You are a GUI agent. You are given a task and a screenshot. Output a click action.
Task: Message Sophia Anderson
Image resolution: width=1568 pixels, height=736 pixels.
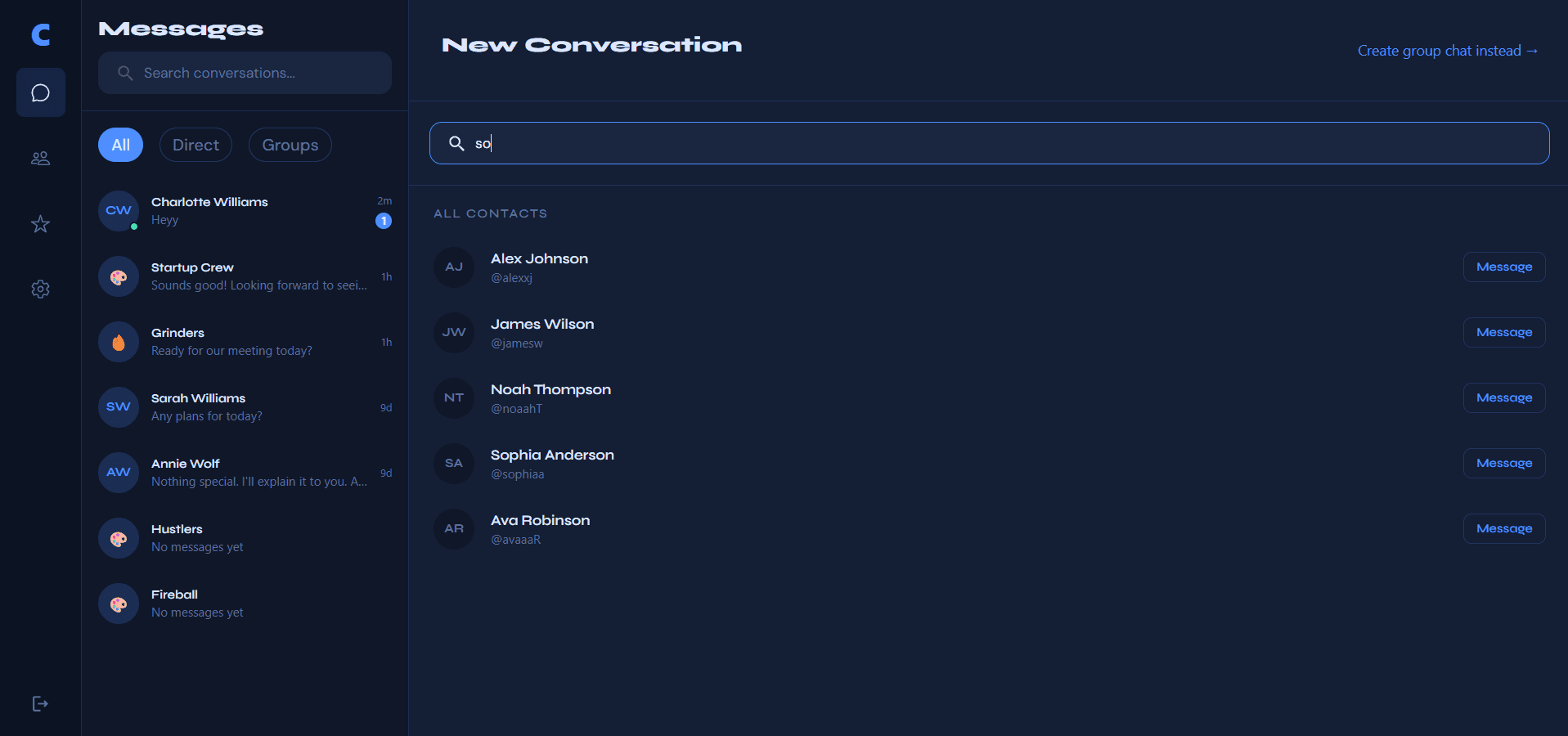coord(1504,464)
